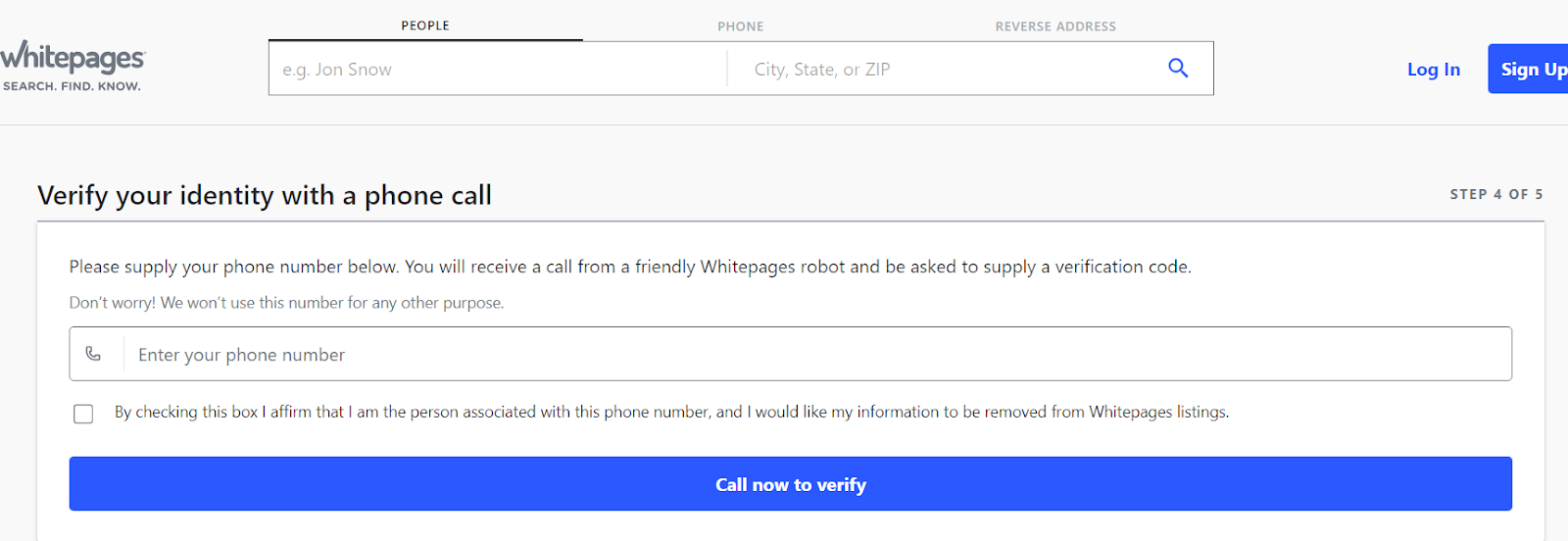Viewport: 1568px width, 541px height.
Task: Click the magnifying glass search icon
Action: point(1178,68)
